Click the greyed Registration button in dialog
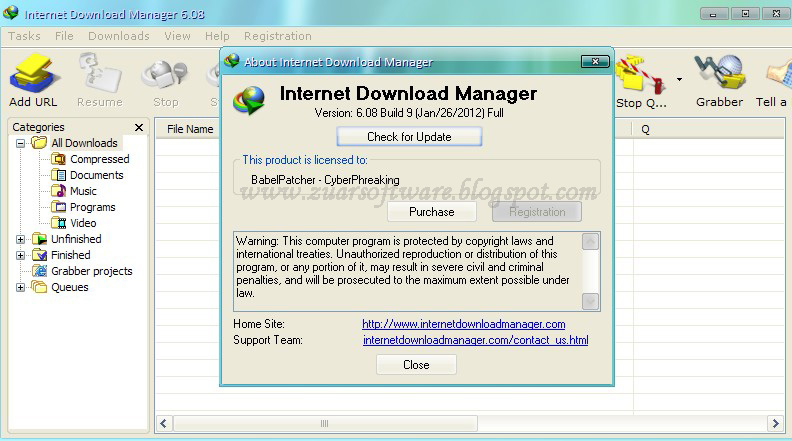This screenshot has height=441, width=792. pos(537,212)
